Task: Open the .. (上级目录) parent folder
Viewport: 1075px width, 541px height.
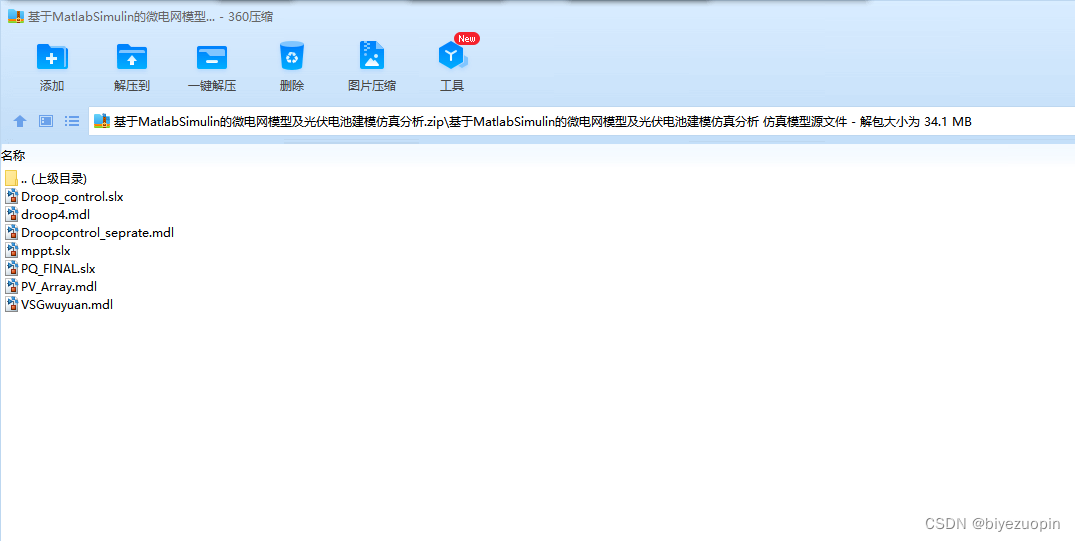Action: 54,179
